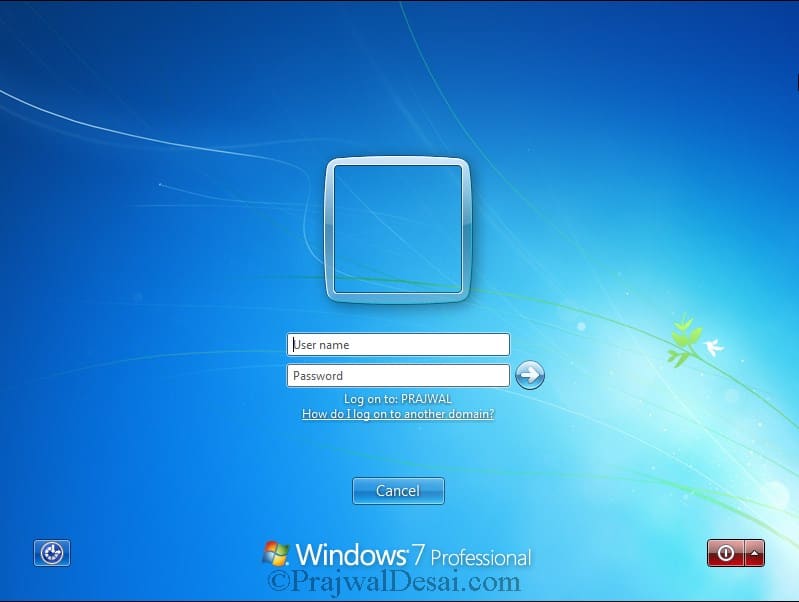
Task: Submit login with the arrow button
Action: 530,376
